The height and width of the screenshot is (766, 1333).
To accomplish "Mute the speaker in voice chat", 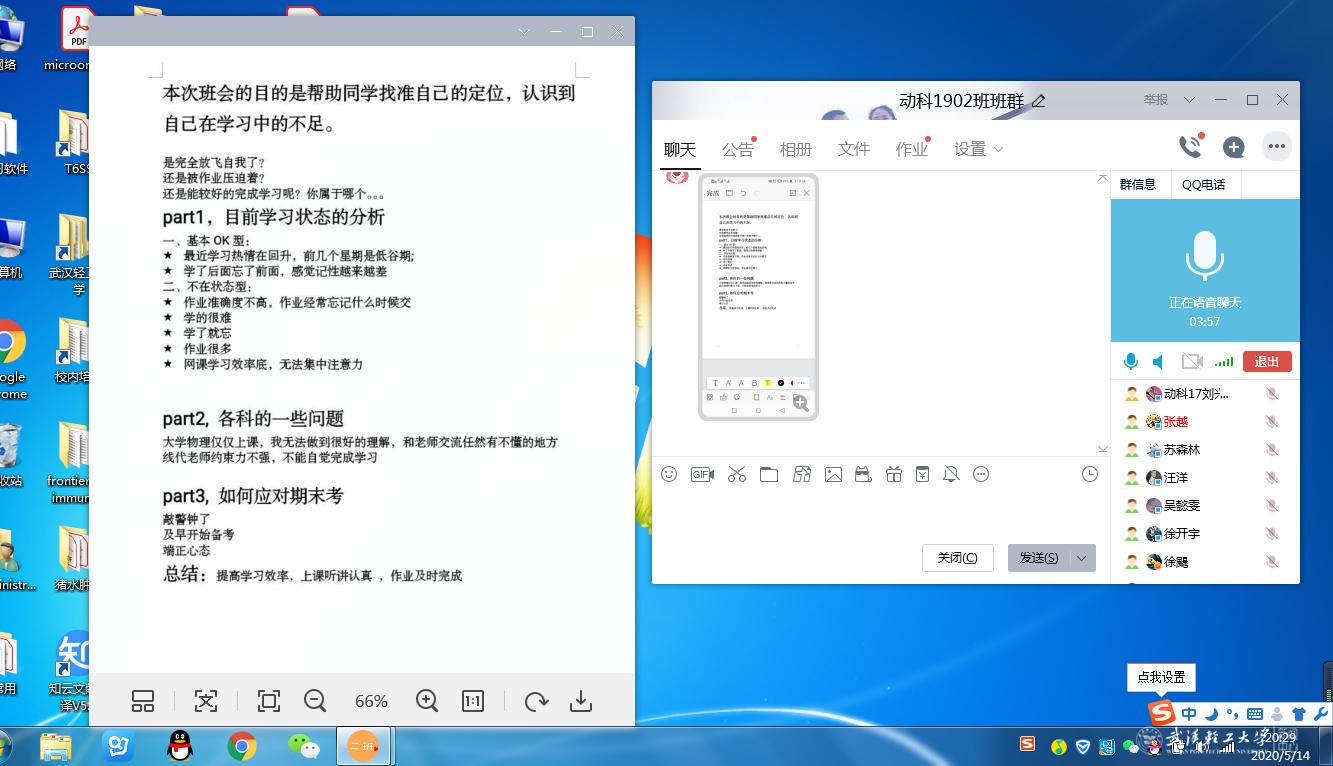I will pos(1158,361).
